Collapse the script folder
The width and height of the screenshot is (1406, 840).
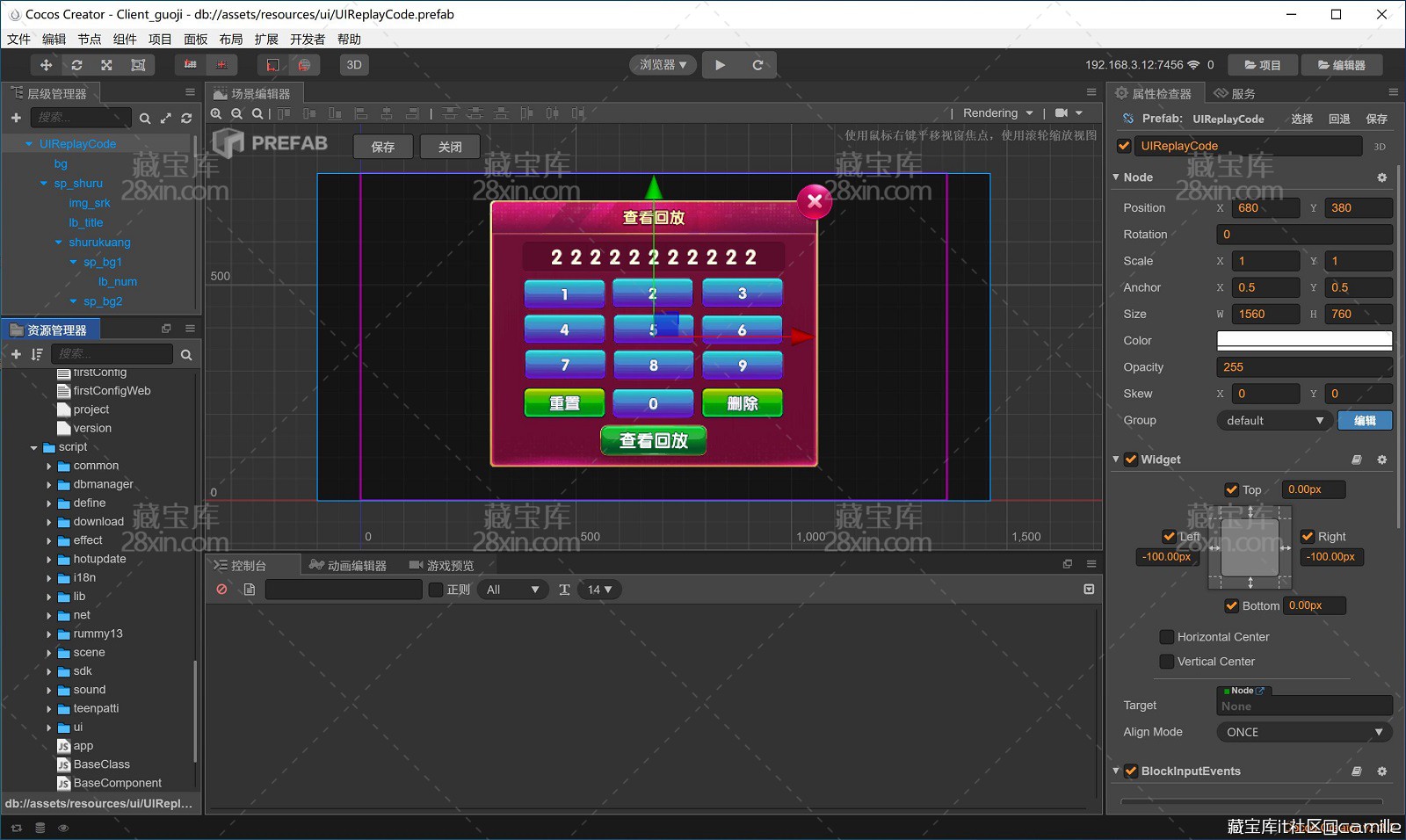pyautogui.click(x=34, y=447)
